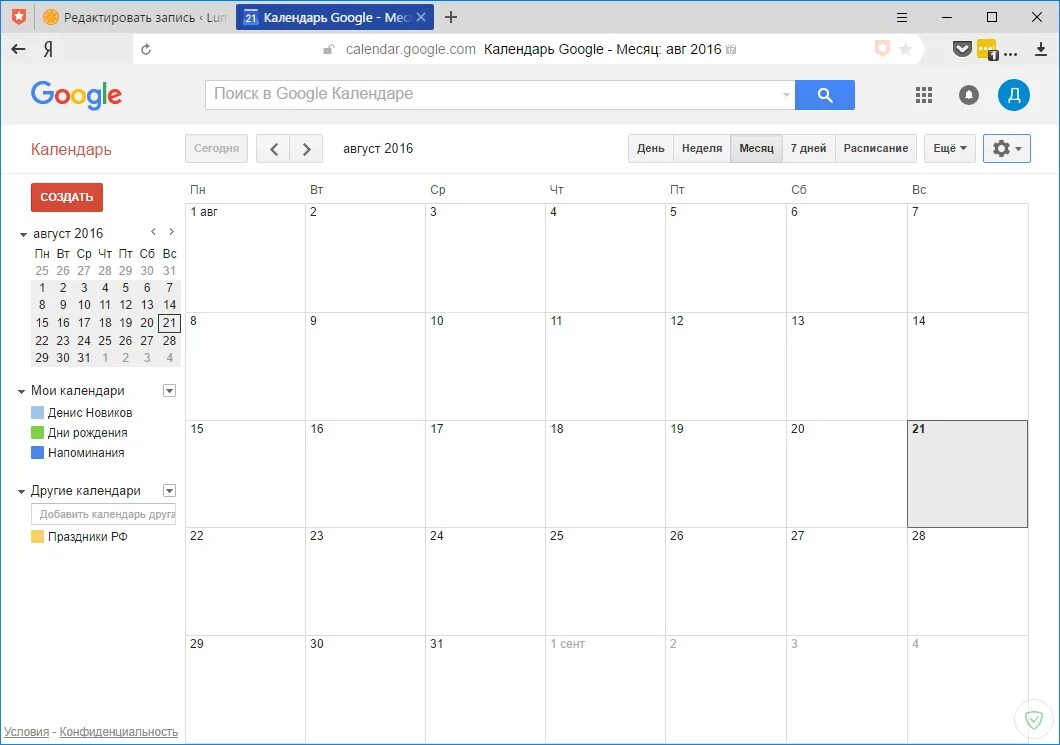Open the Google apps grid
The height and width of the screenshot is (745, 1060).
tap(923, 95)
